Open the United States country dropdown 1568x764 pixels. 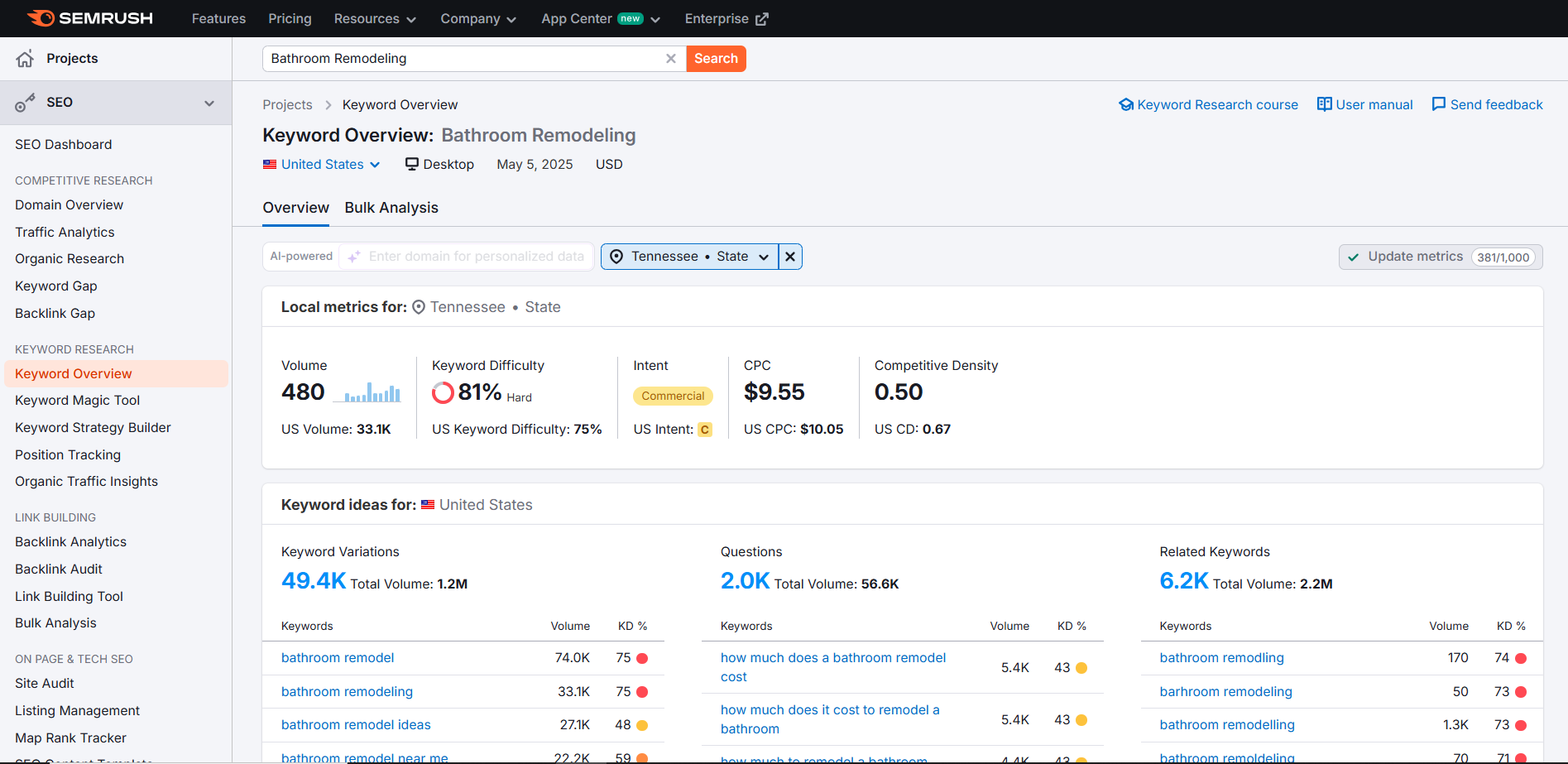pyautogui.click(x=322, y=165)
